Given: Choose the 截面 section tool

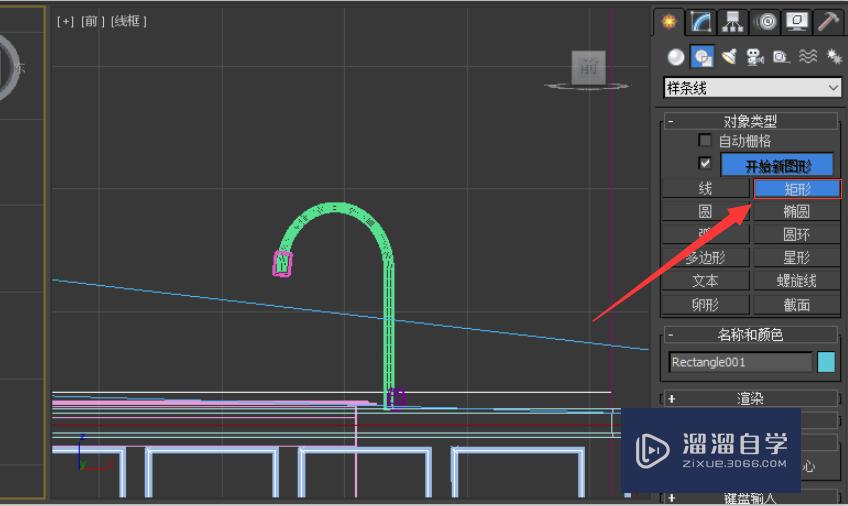Looking at the screenshot, I should pyautogui.click(x=797, y=305).
